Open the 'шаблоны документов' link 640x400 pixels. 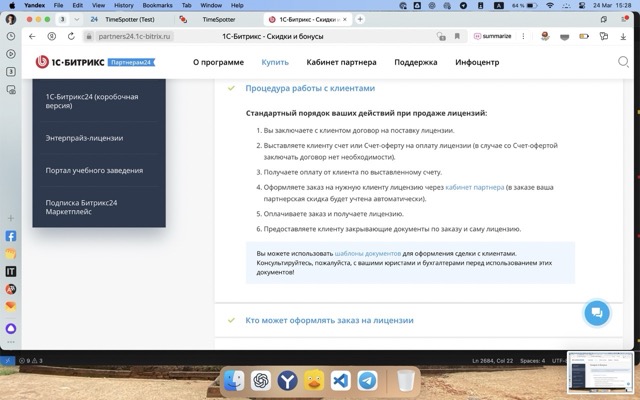(367, 254)
